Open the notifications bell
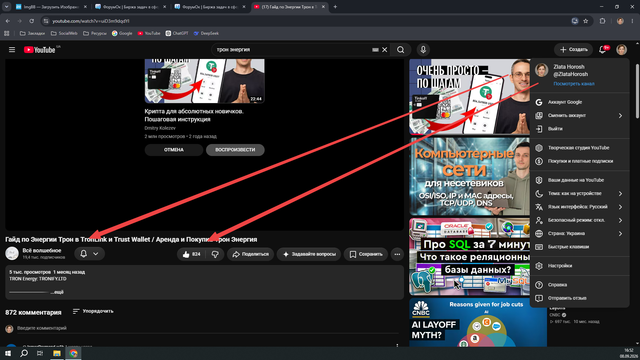Image resolution: width=640 pixels, height=360 pixels. 603,50
